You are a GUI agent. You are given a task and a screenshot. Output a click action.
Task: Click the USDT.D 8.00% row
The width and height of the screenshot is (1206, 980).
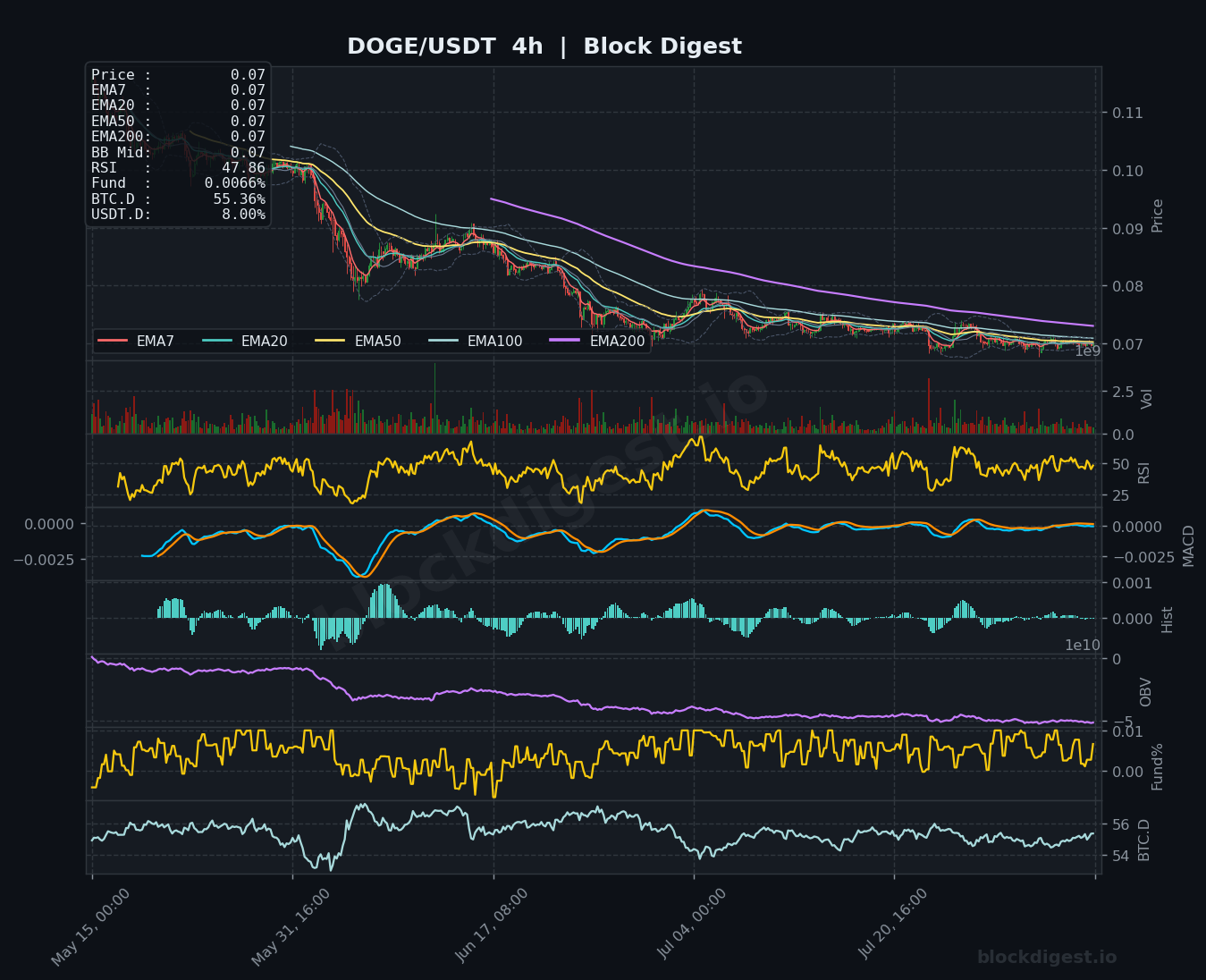[x=178, y=215]
